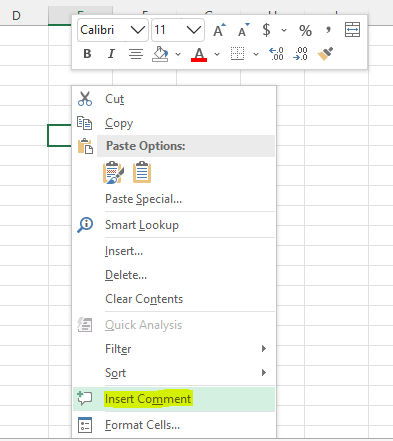Click Insert Comment menu item
The width and height of the screenshot is (393, 441).
[x=174, y=399]
